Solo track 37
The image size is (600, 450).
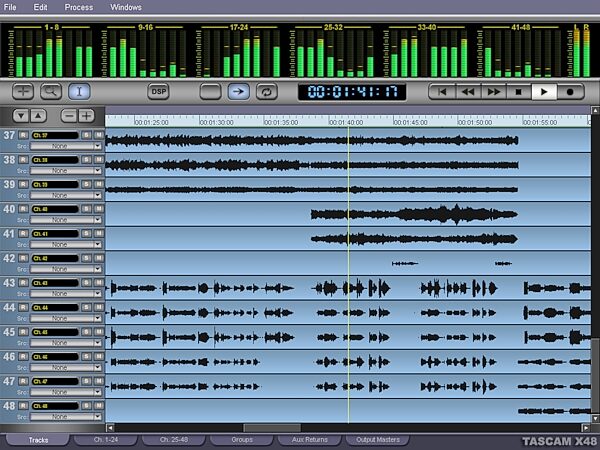tap(86, 135)
